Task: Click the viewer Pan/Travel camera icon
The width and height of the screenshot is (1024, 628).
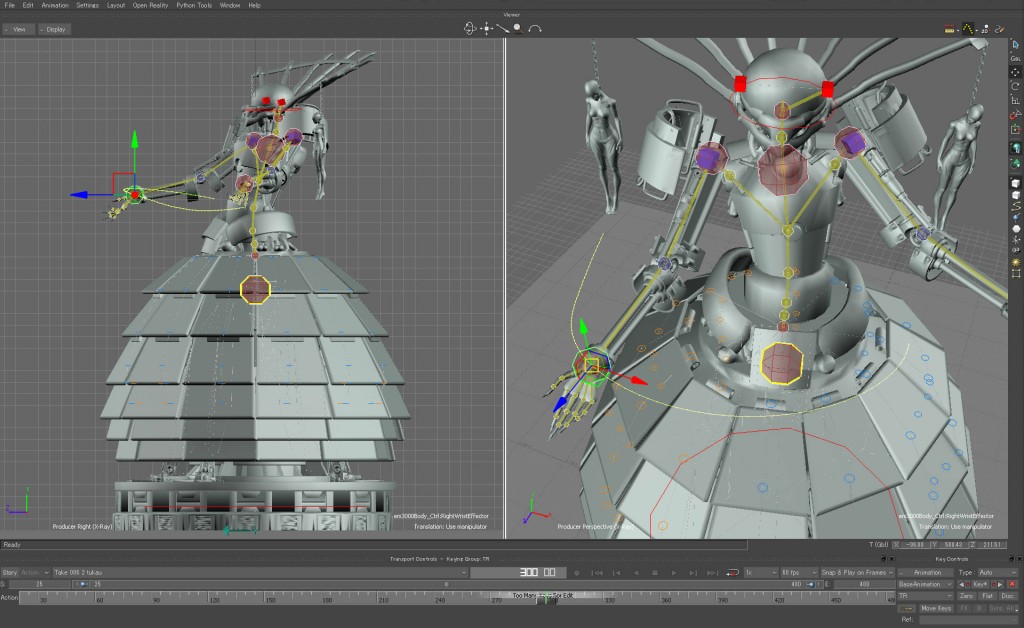Action: (x=487, y=28)
